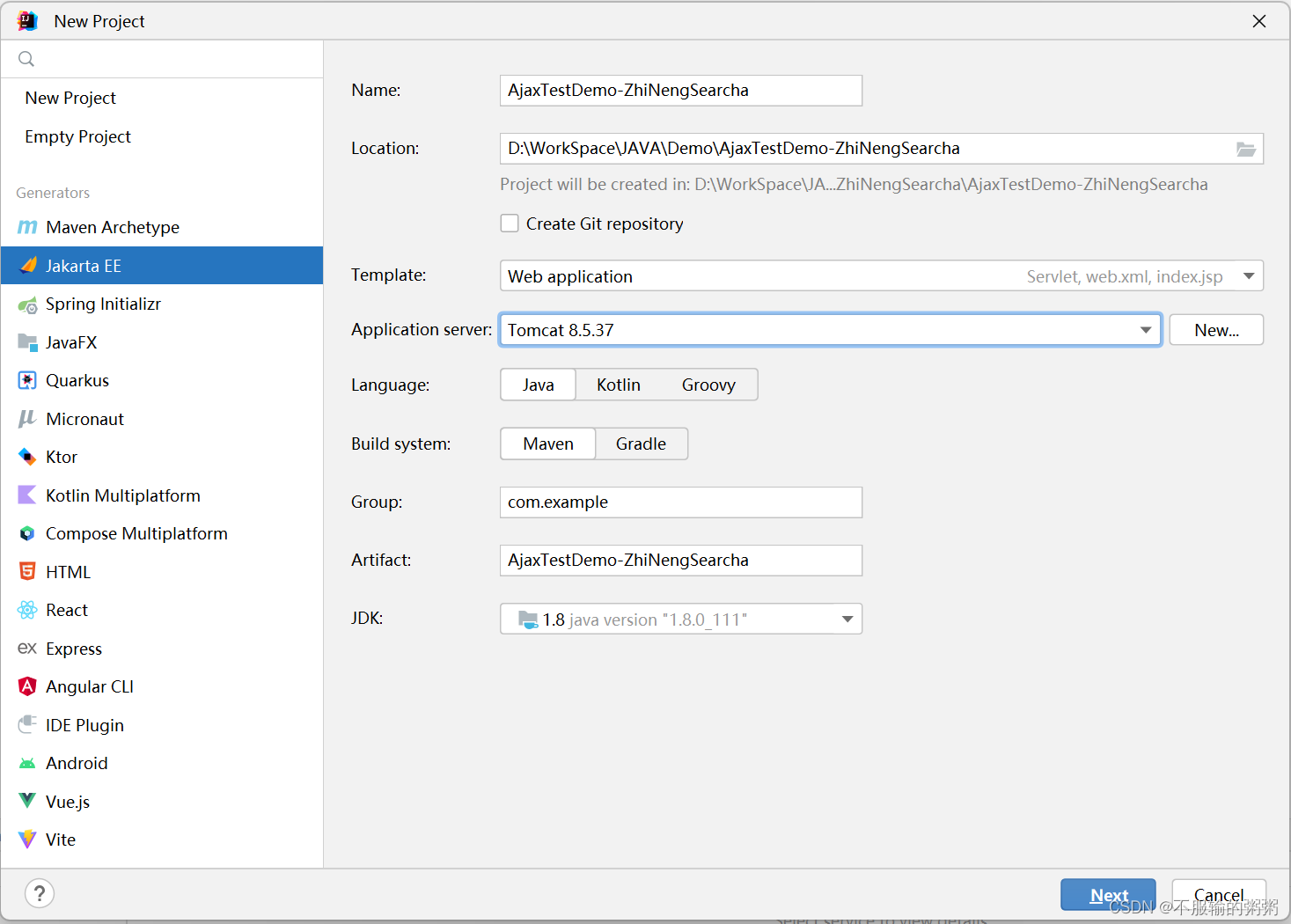1291x924 pixels.
Task: Click the Angular CLI red shield icon
Action: (27, 686)
